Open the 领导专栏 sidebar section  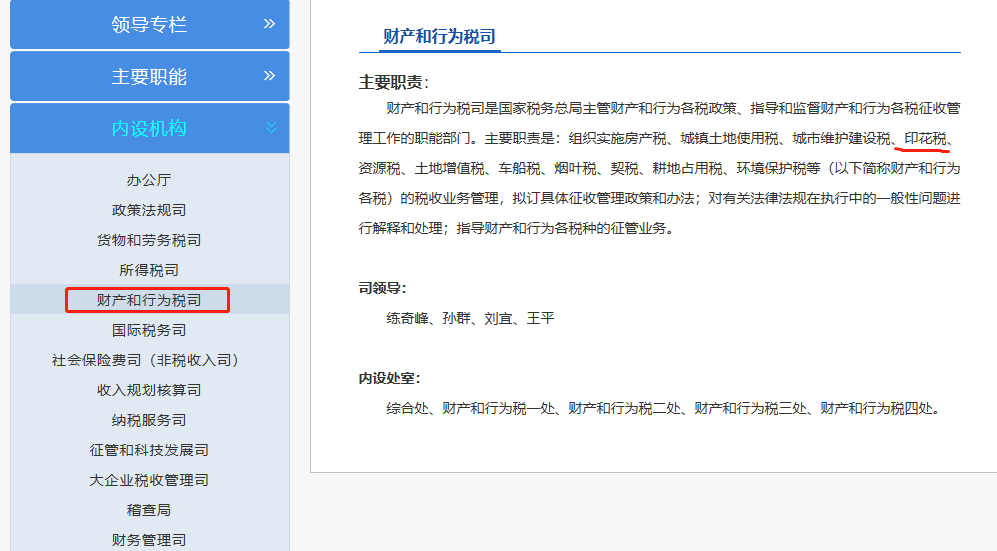(149, 25)
